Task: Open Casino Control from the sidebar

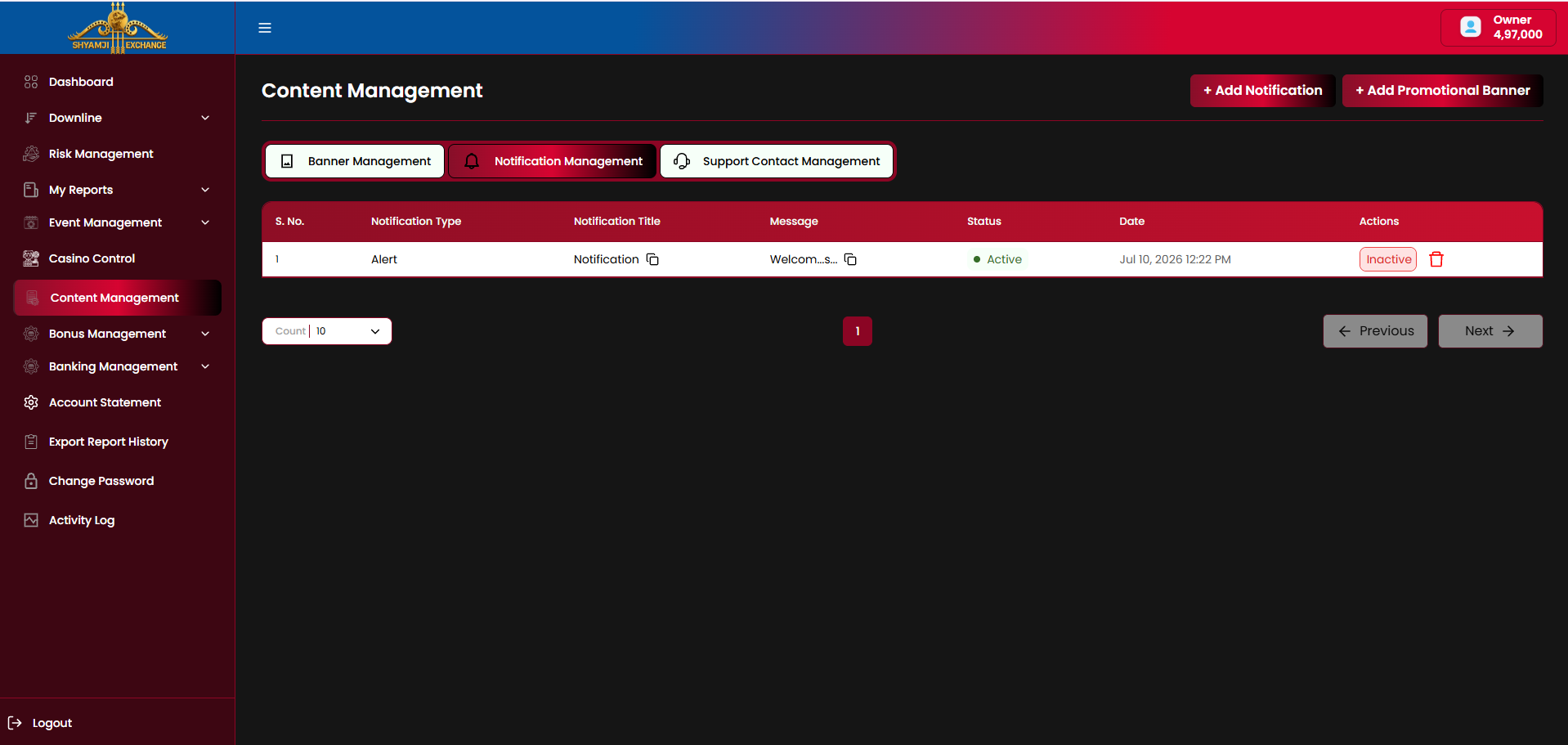Action: [x=92, y=258]
